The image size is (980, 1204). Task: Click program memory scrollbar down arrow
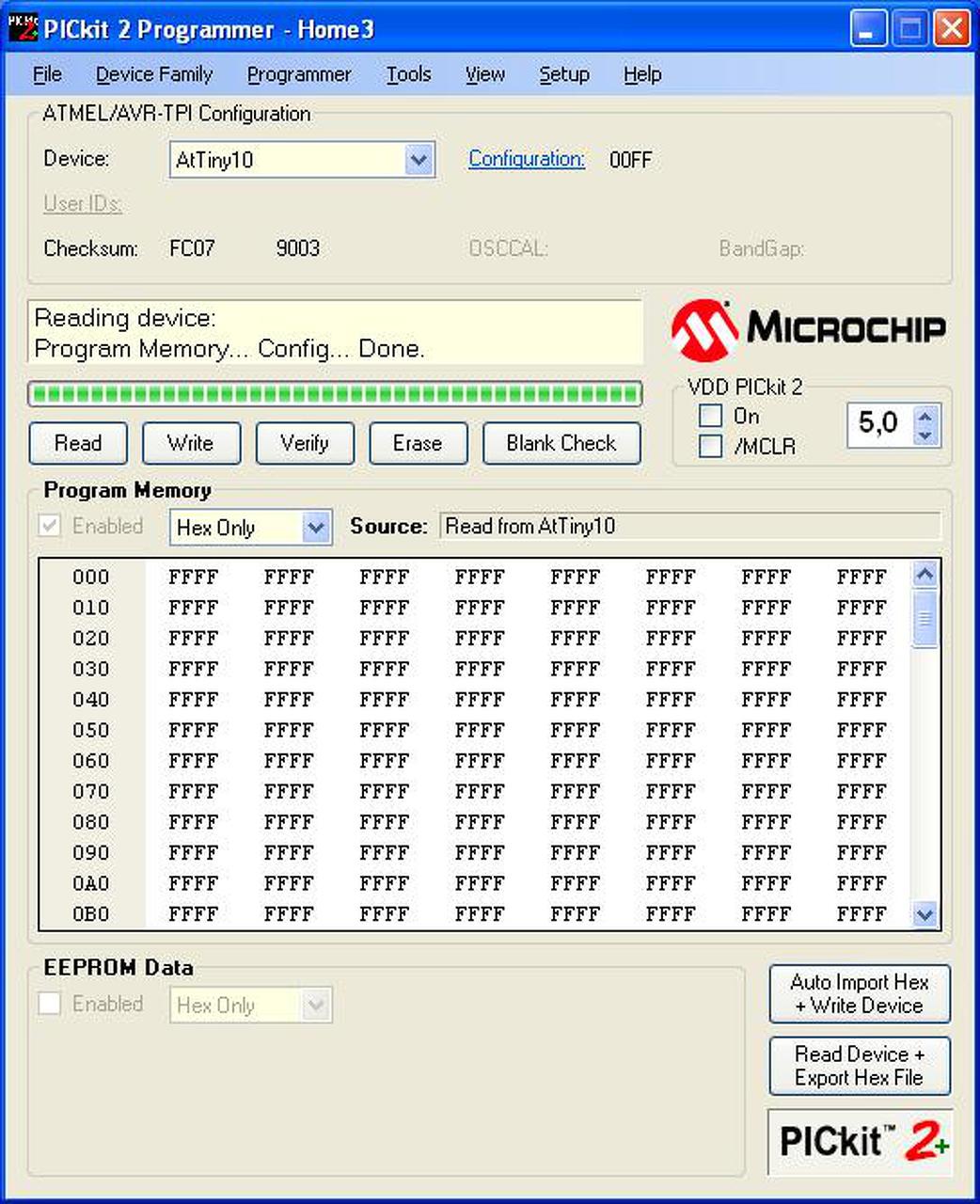[x=925, y=914]
